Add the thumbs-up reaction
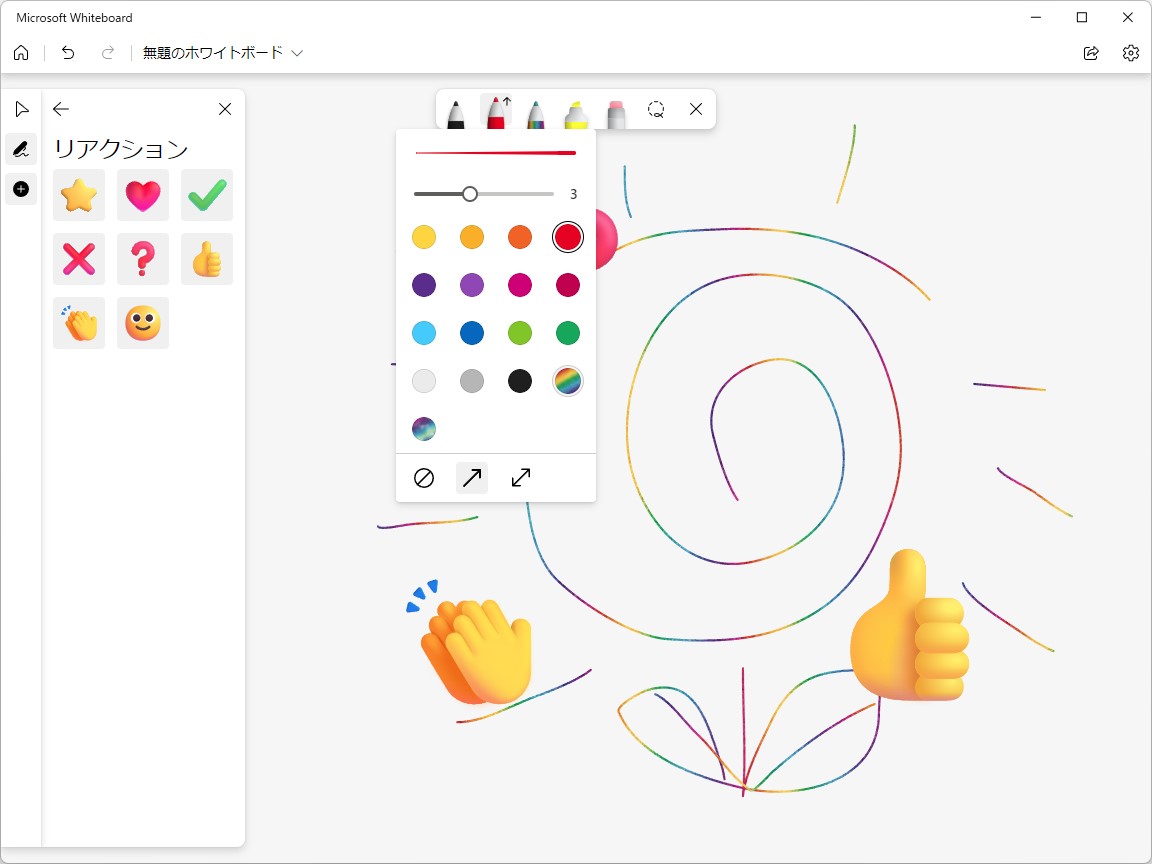Screen dimensions: 1152x864 206,259
